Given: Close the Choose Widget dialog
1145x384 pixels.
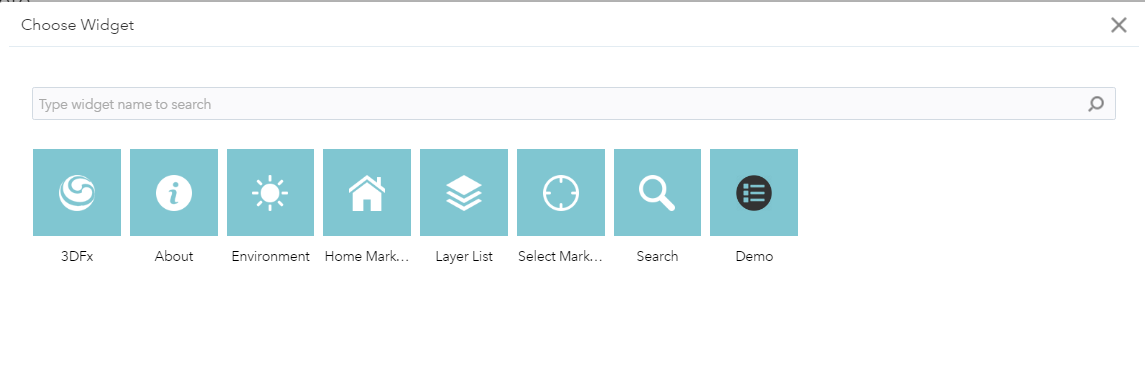Looking at the screenshot, I should (x=1119, y=26).
